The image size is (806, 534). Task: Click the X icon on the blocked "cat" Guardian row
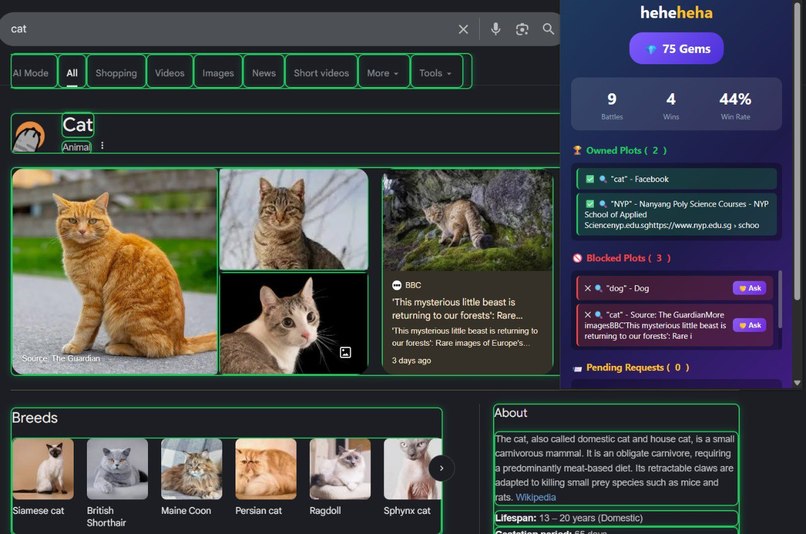(588, 315)
